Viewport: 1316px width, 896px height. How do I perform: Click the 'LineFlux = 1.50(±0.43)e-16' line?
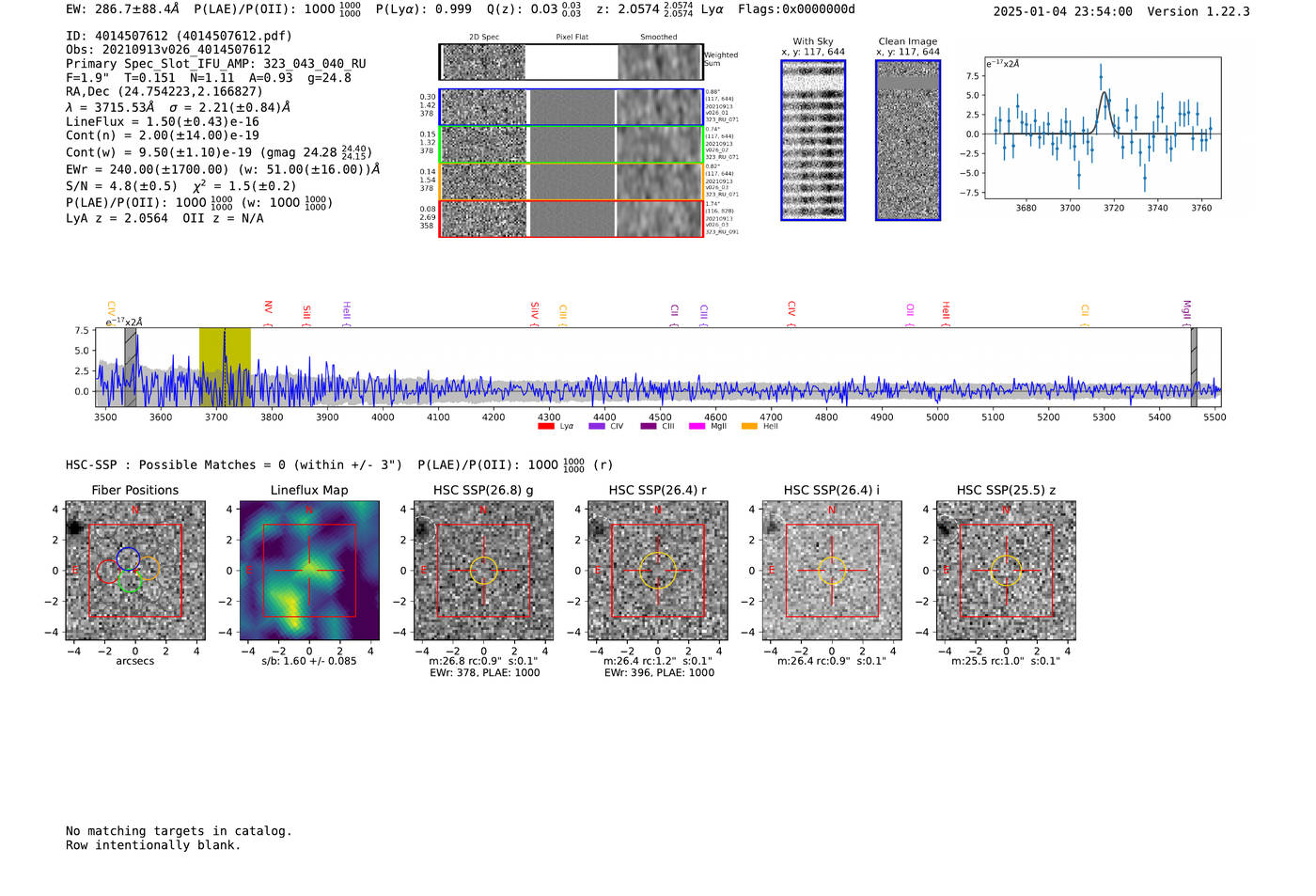tap(163, 121)
